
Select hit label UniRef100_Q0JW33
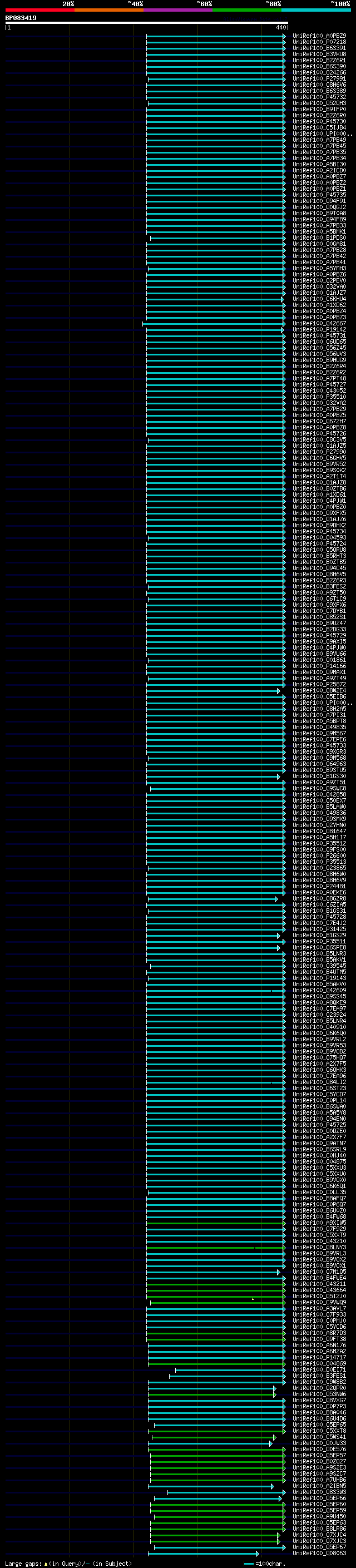point(319,1443)
